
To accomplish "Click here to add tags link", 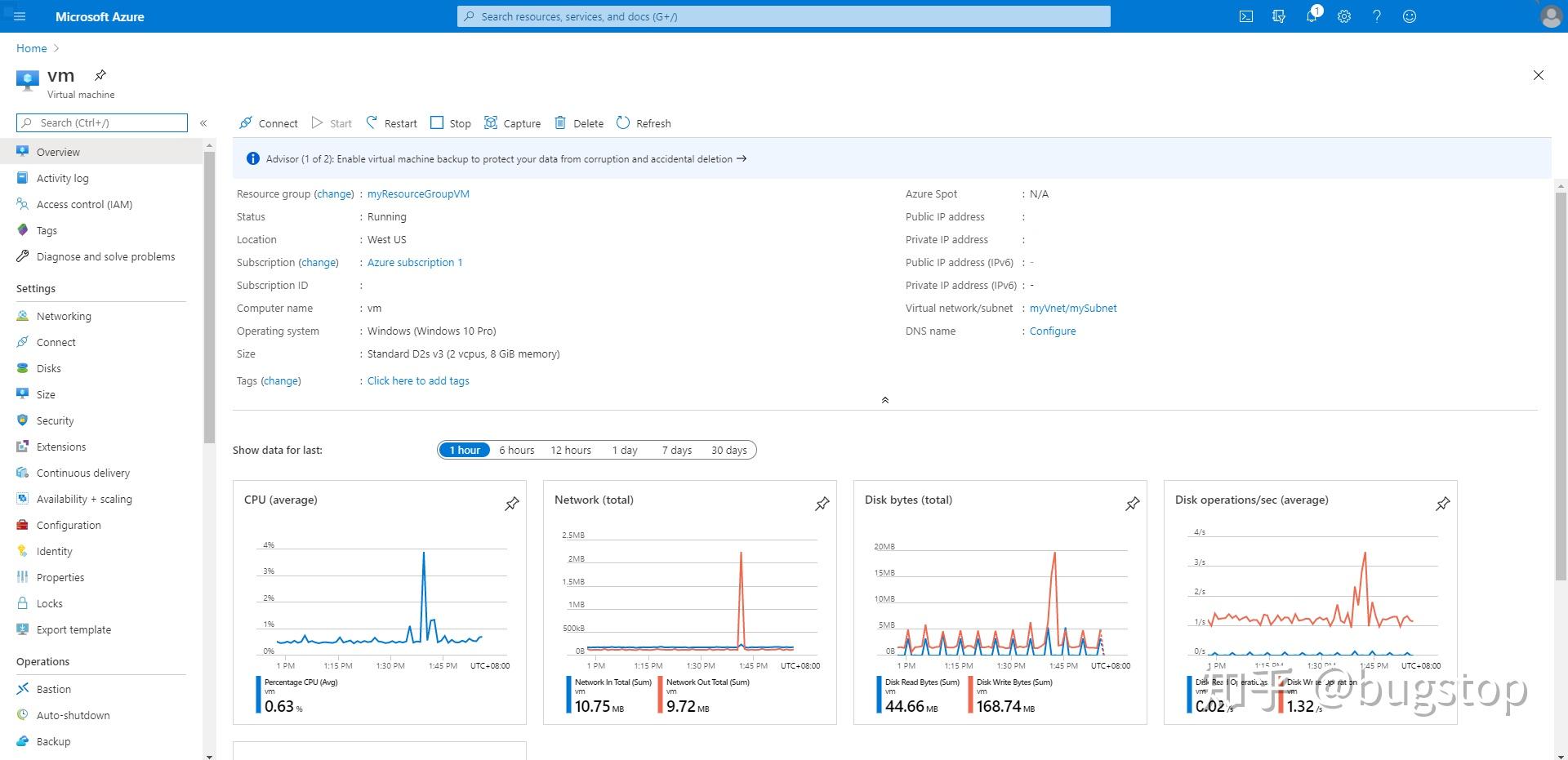I will (x=418, y=380).
